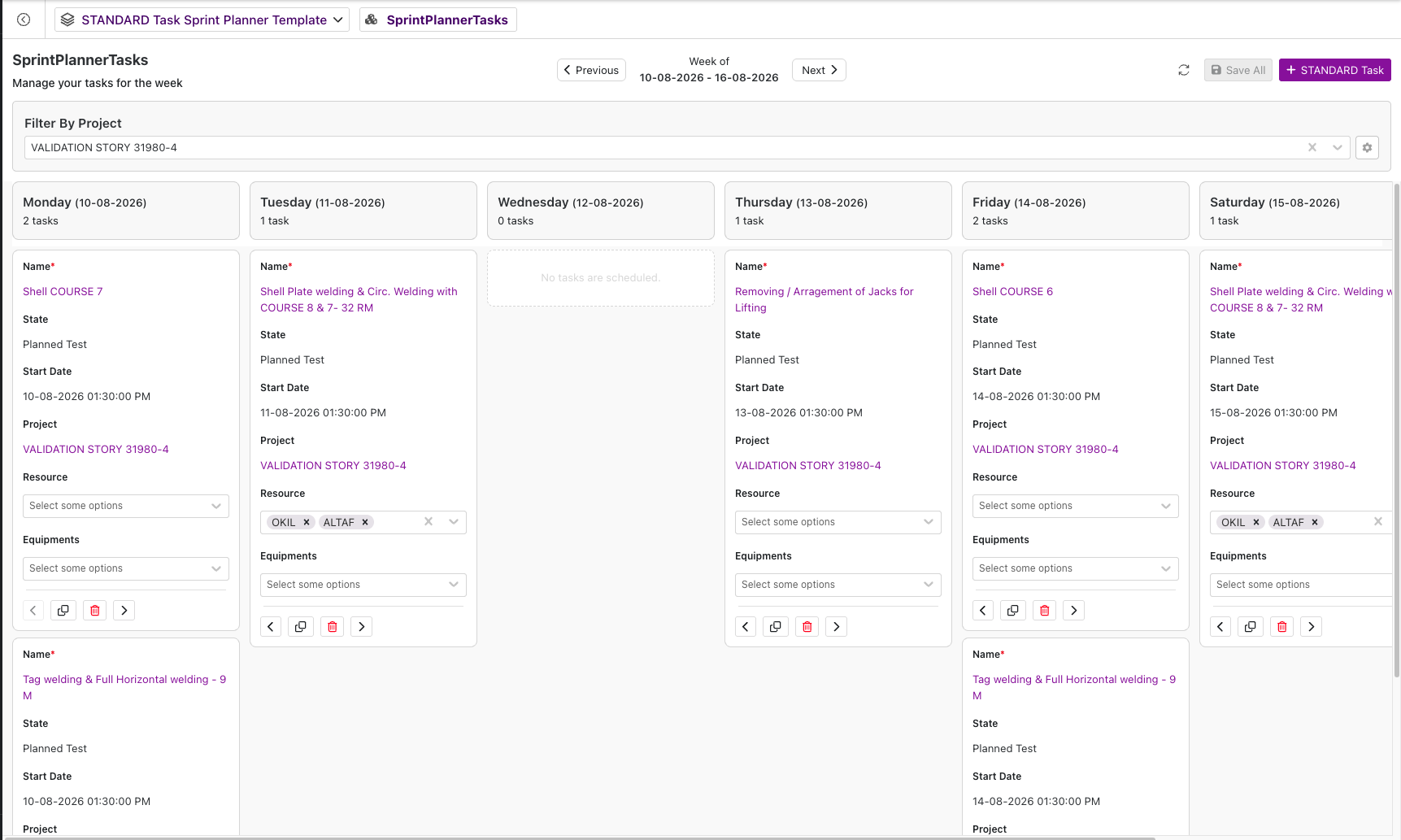The width and height of the screenshot is (1401, 840).
Task: Open VALIDATION STORY 31980-4 project on Monday card
Action: (x=96, y=449)
